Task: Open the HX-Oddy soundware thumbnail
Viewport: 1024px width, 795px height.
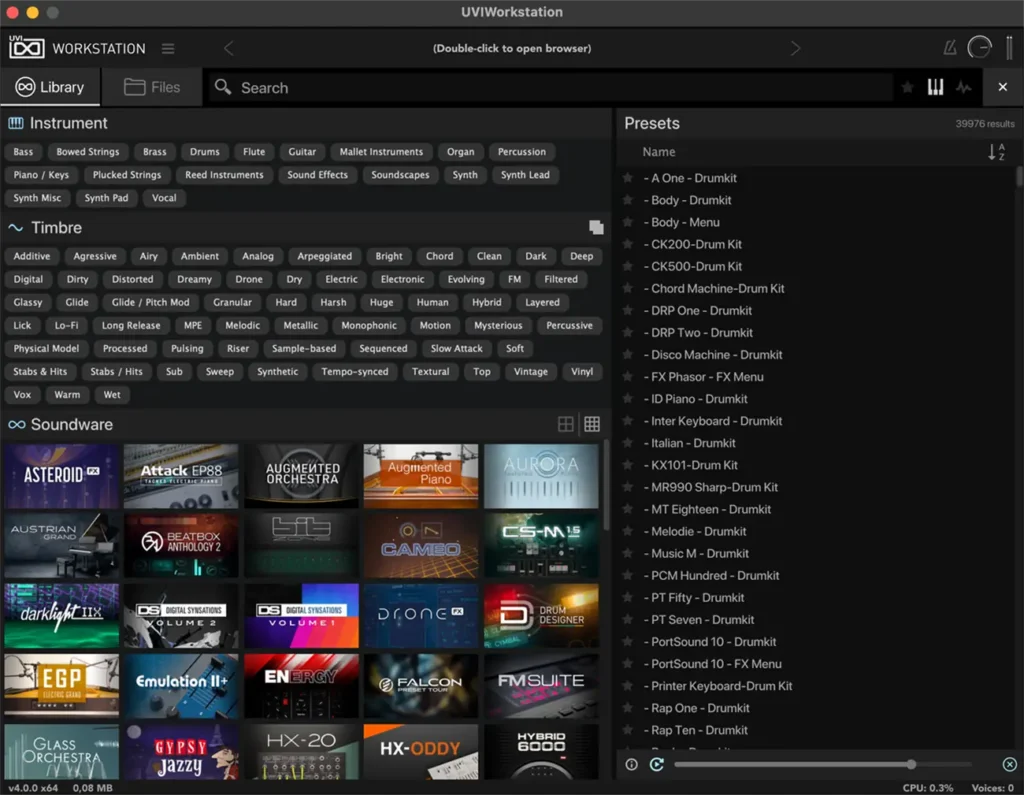Action: (x=421, y=751)
